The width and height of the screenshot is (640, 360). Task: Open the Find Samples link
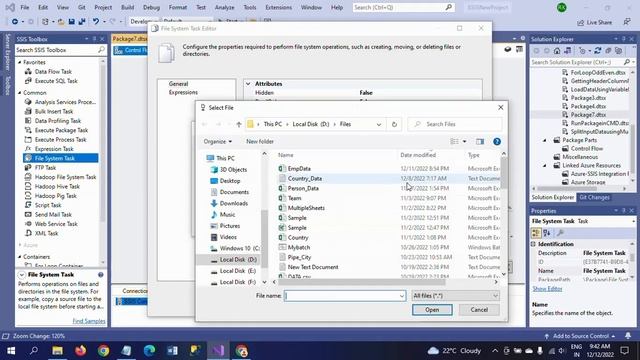coord(89,321)
